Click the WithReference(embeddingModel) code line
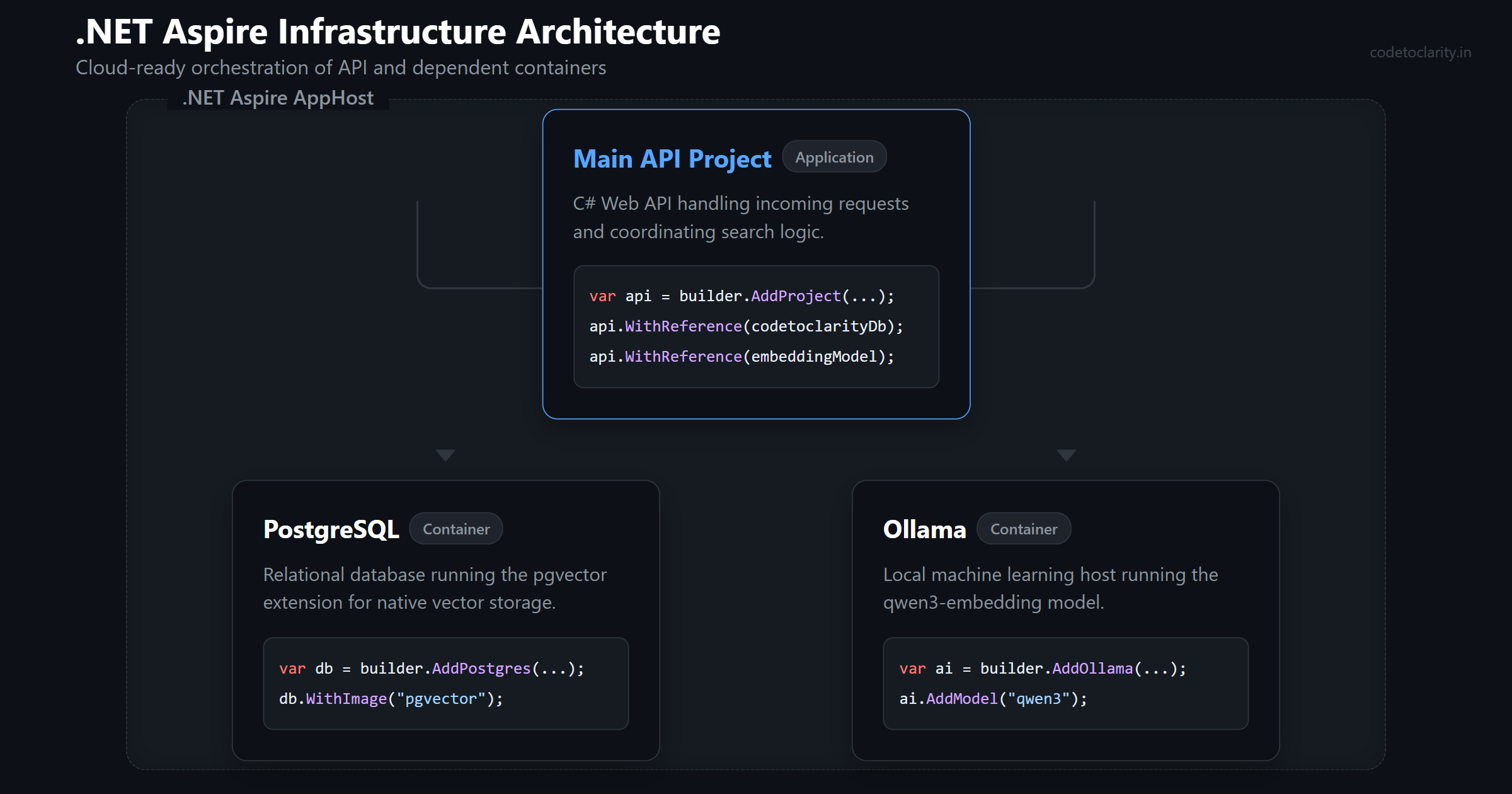 (x=742, y=357)
